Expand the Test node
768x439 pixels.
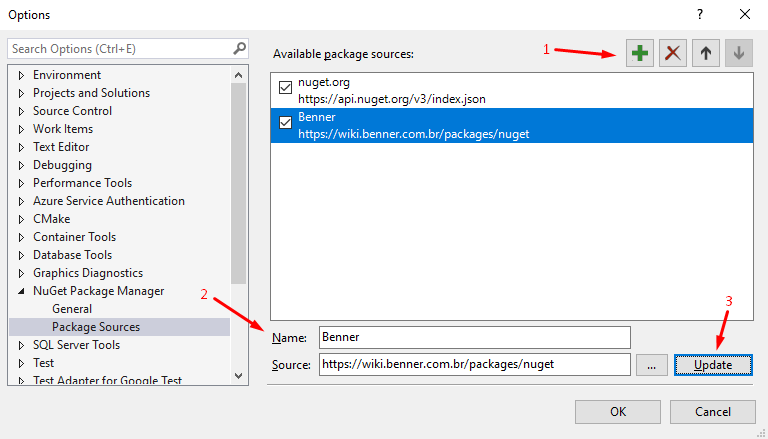(21, 363)
